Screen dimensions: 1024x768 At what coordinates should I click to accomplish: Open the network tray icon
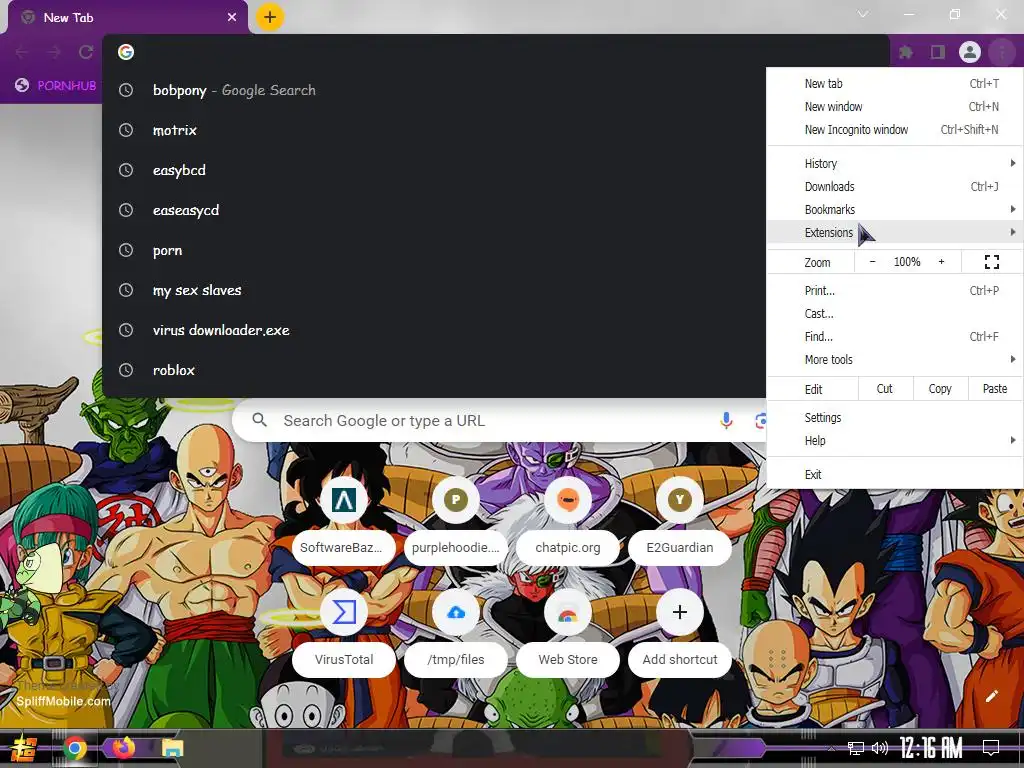pyautogui.click(x=856, y=748)
